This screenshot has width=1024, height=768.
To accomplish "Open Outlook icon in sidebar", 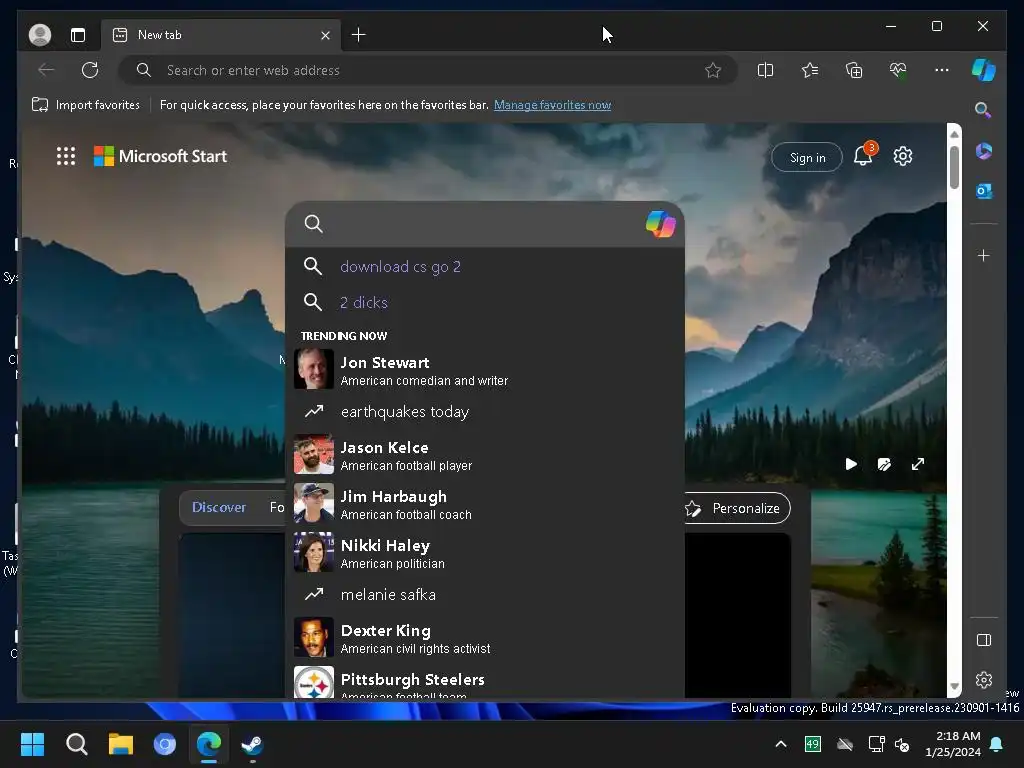I will [x=984, y=191].
